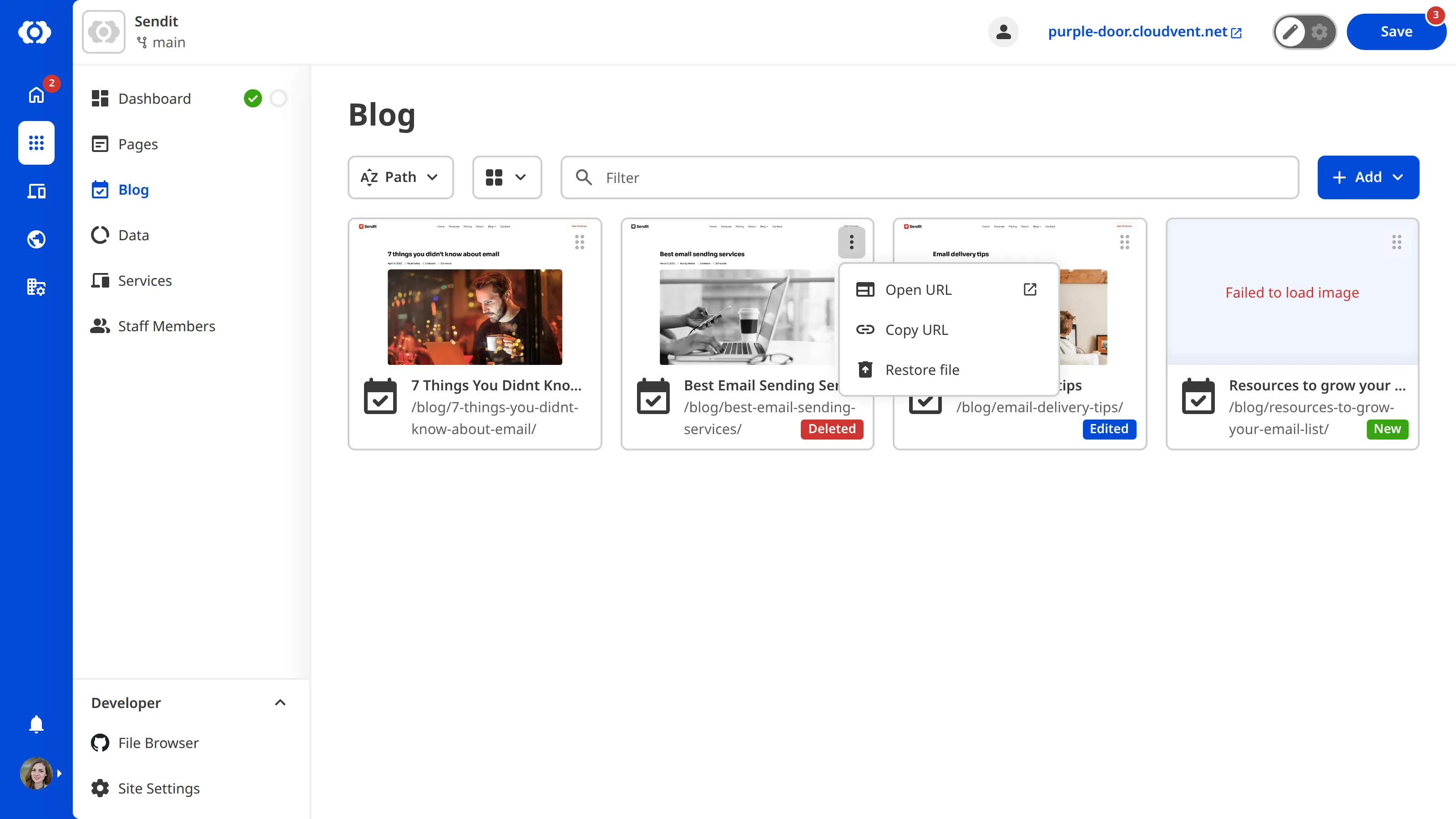Select the empty circle beside Dashboard
The height and width of the screenshot is (819, 1456).
click(278, 98)
